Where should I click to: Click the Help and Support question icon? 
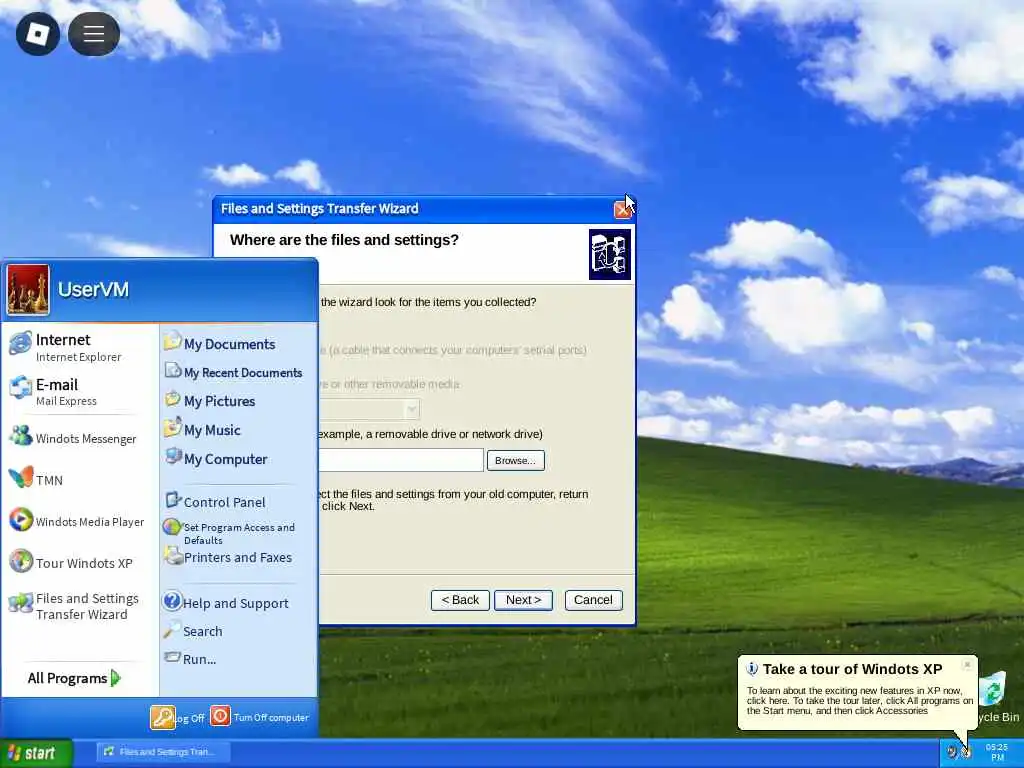tap(172, 600)
